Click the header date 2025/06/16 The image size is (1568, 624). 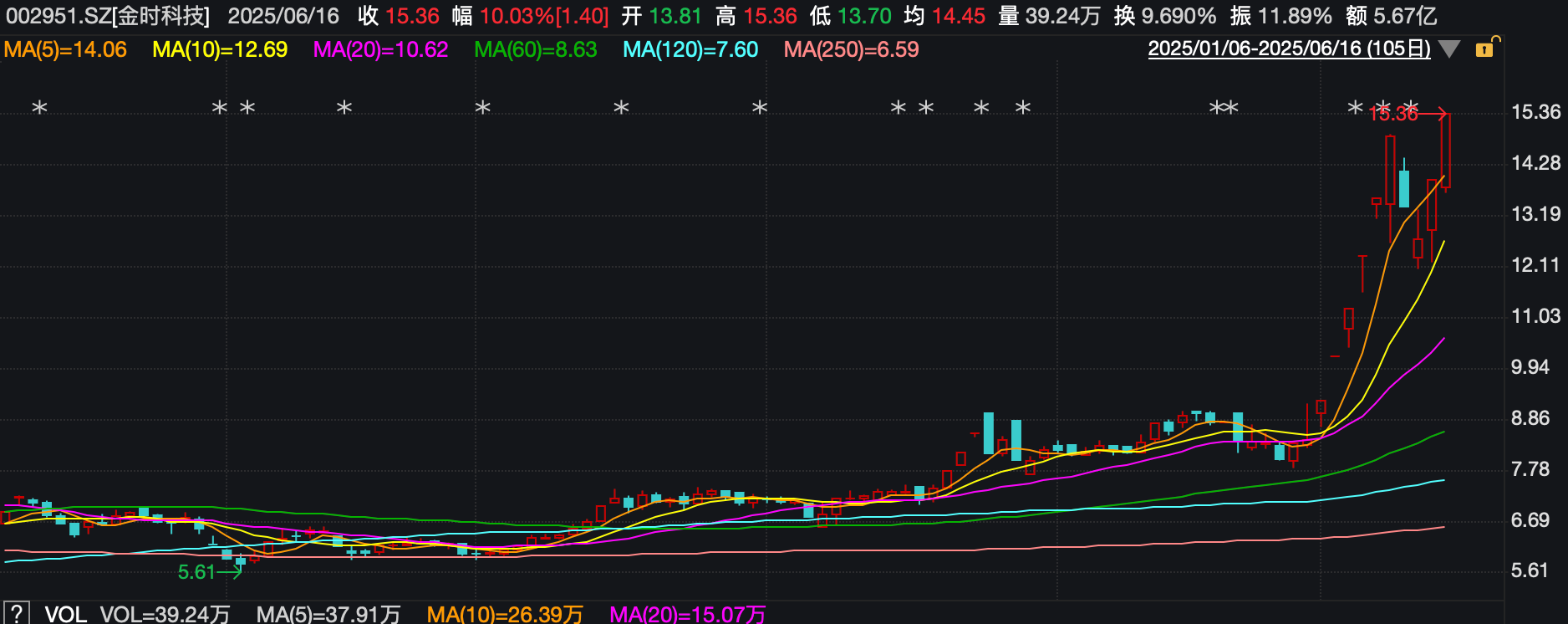(x=283, y=16)
